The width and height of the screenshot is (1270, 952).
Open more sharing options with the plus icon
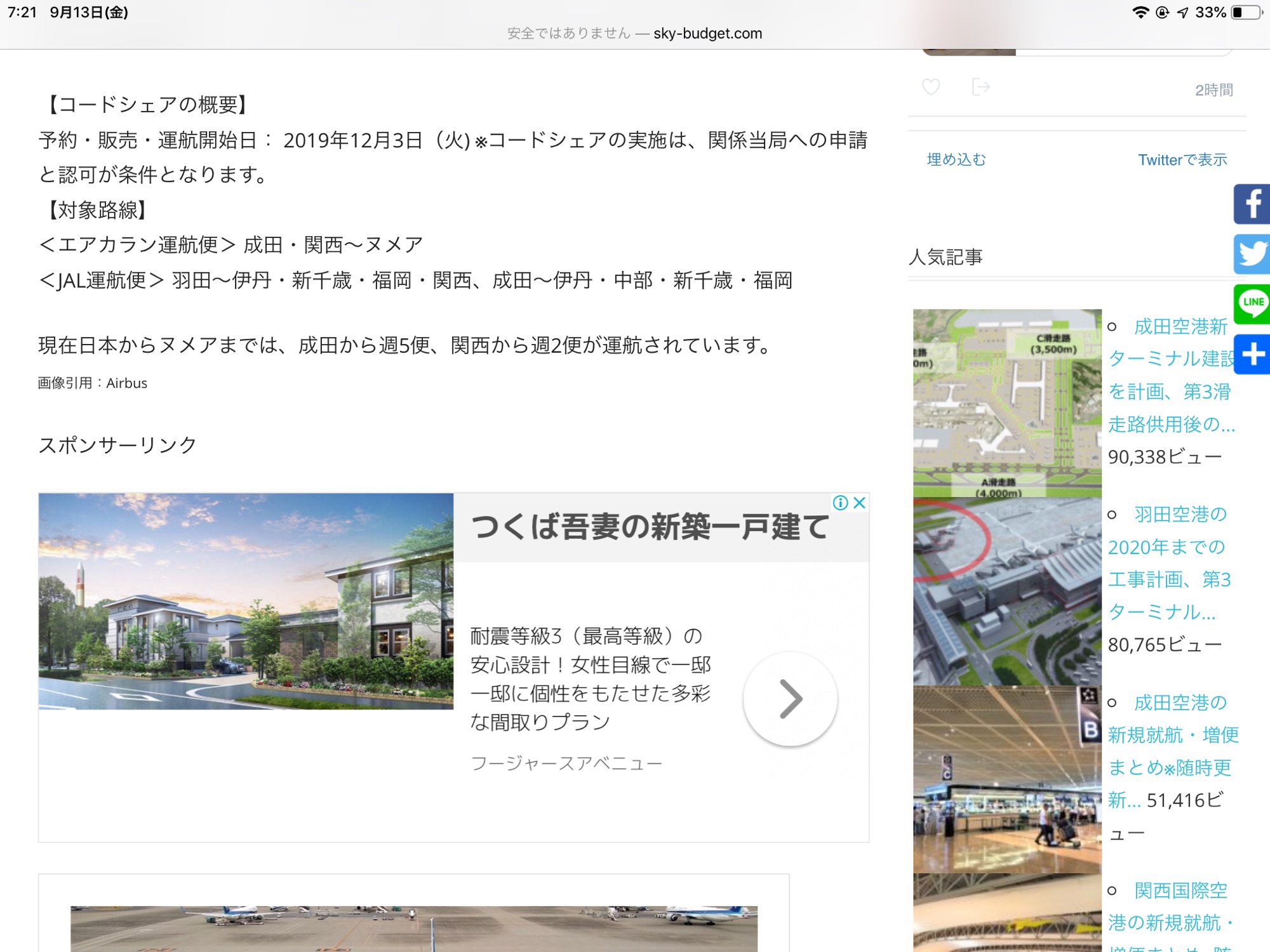(x=1252, y=354)
